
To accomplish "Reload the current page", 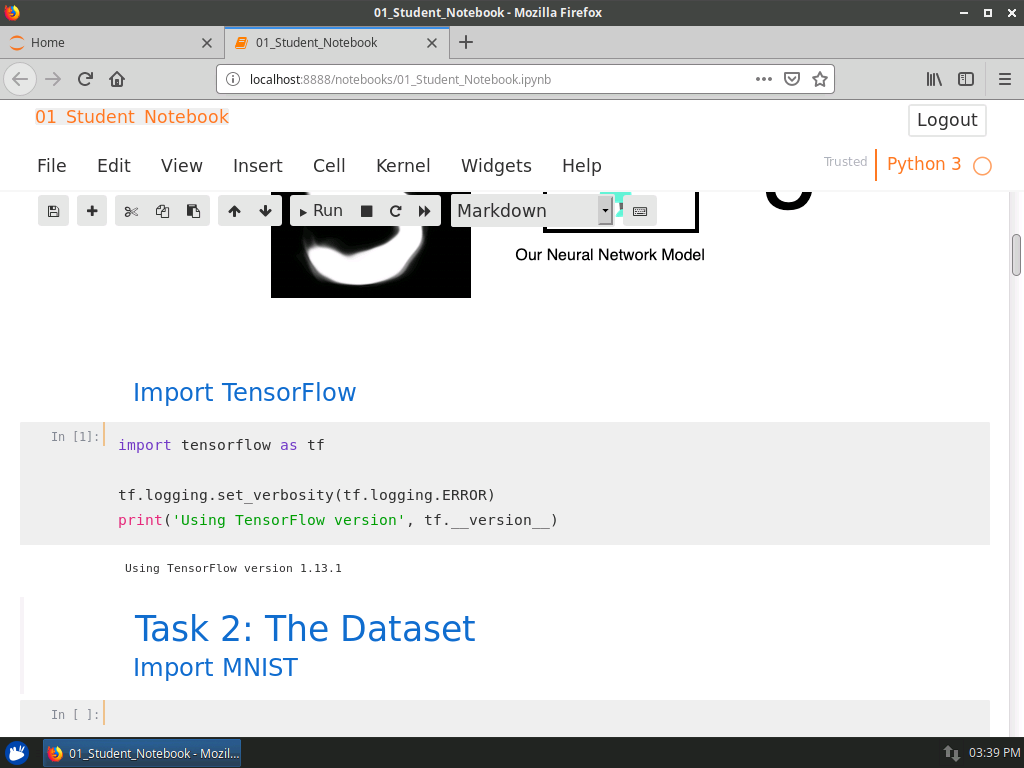I will [86, 79].
